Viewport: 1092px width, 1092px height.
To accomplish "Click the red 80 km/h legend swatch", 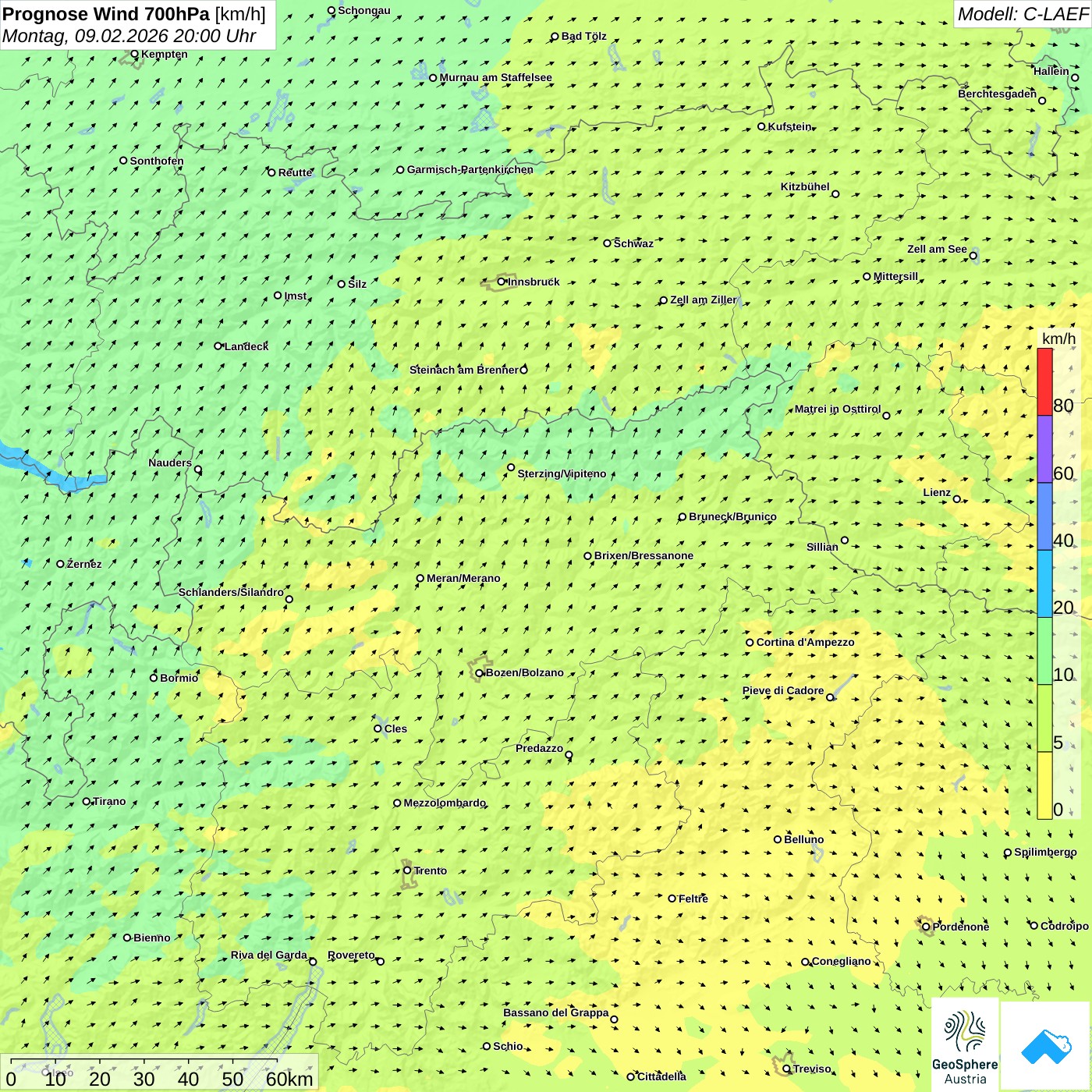I will [1044, 382].
